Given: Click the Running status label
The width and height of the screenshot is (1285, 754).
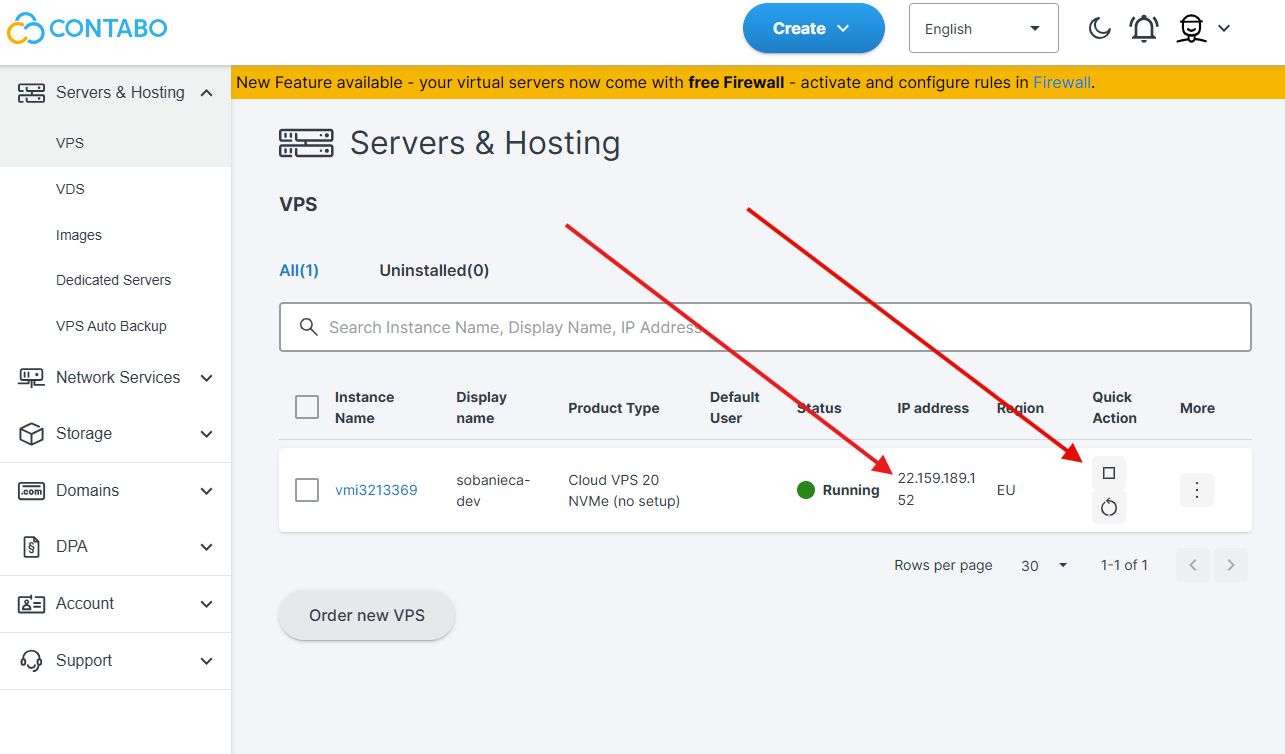Looking at the screenshot, I should tap(851, 490).
